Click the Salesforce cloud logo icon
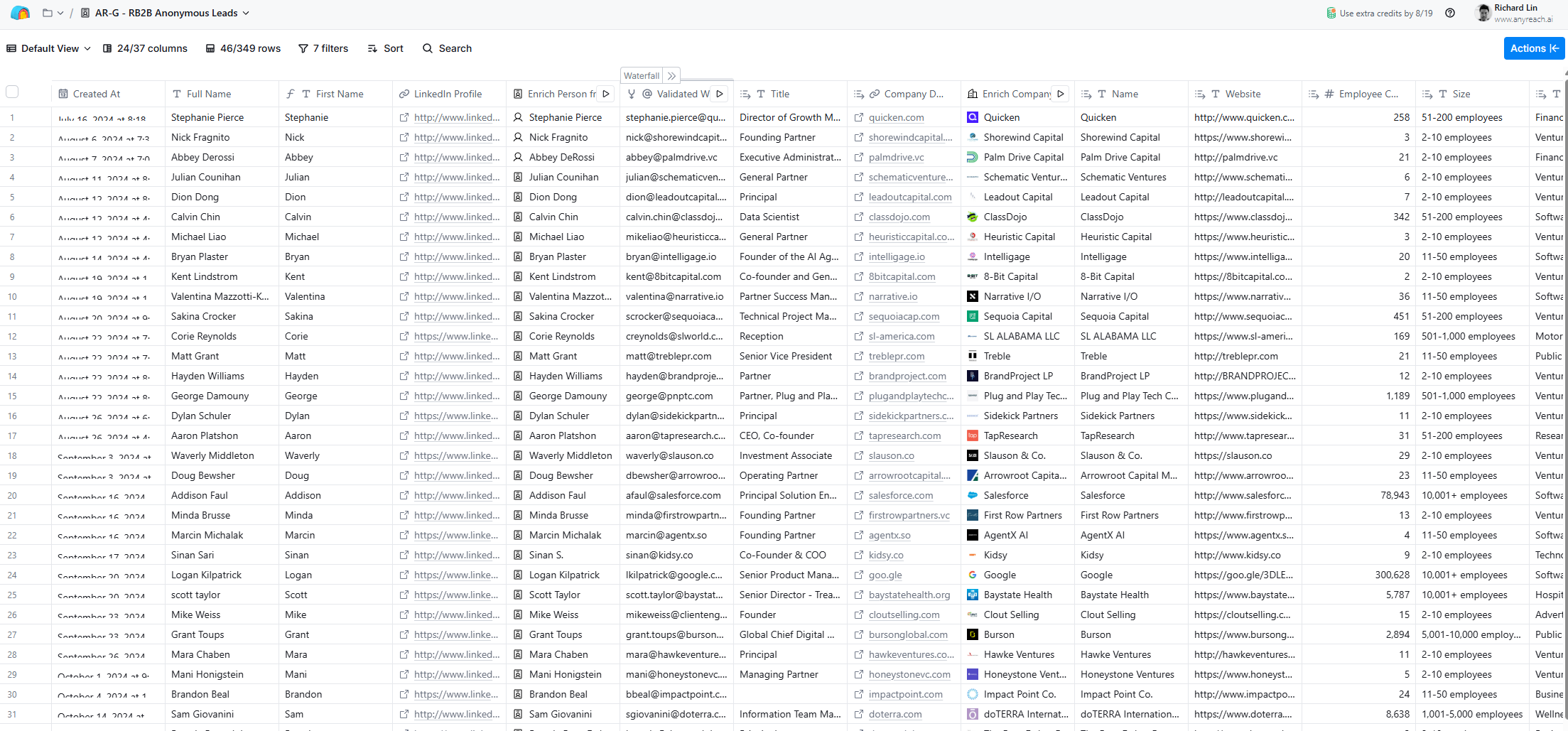1568x731 pixels. 973,495
